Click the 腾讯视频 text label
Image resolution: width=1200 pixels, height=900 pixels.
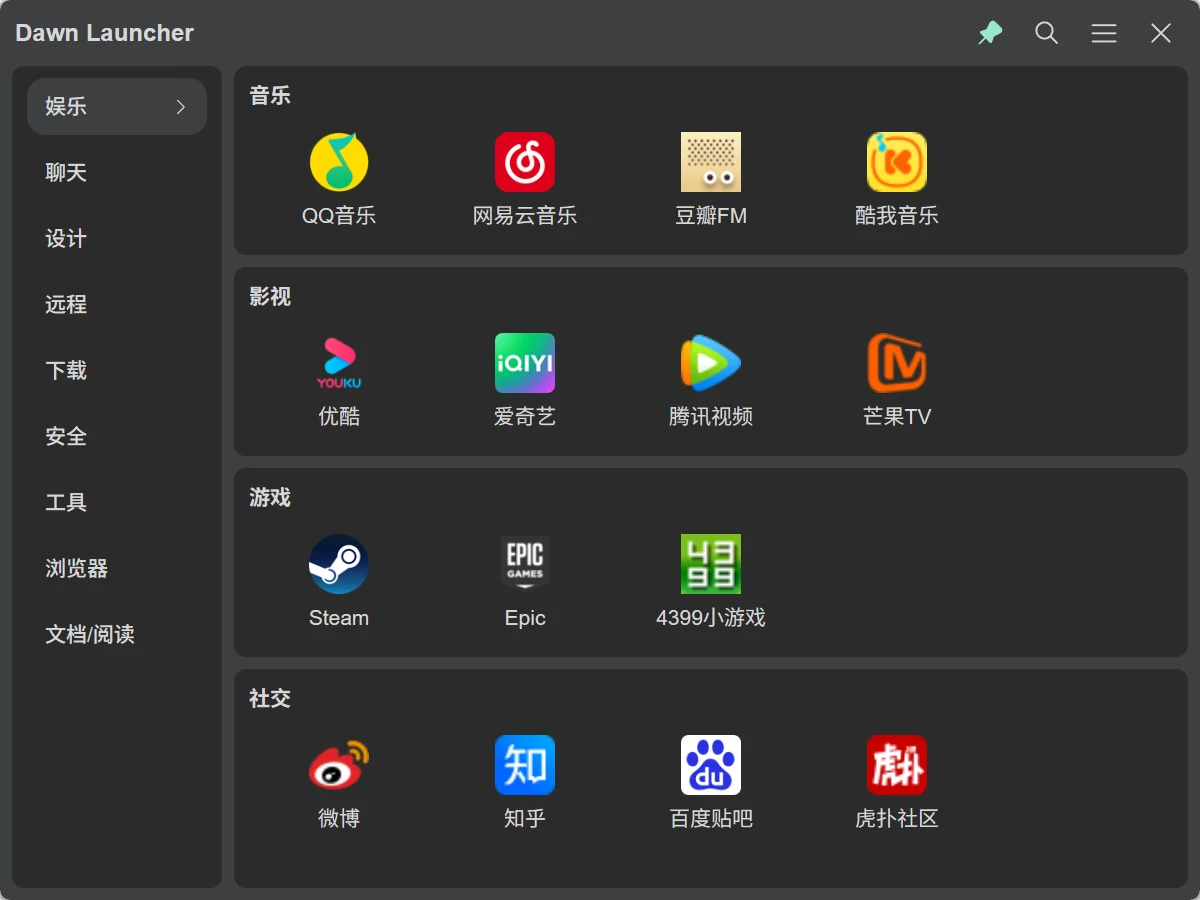click(711, 417)
